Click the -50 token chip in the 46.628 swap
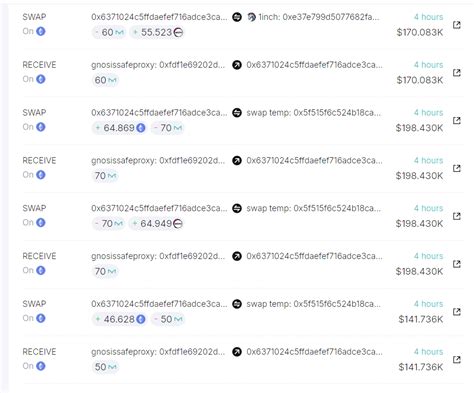 pyautogui.click(x=168, y=319)
